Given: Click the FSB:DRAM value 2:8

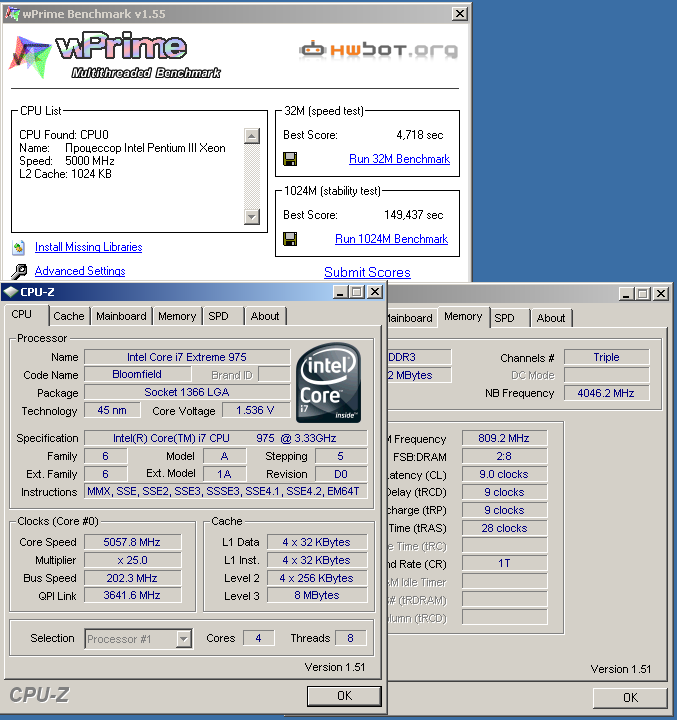Looking at the screenshot, I should (504, 456).
